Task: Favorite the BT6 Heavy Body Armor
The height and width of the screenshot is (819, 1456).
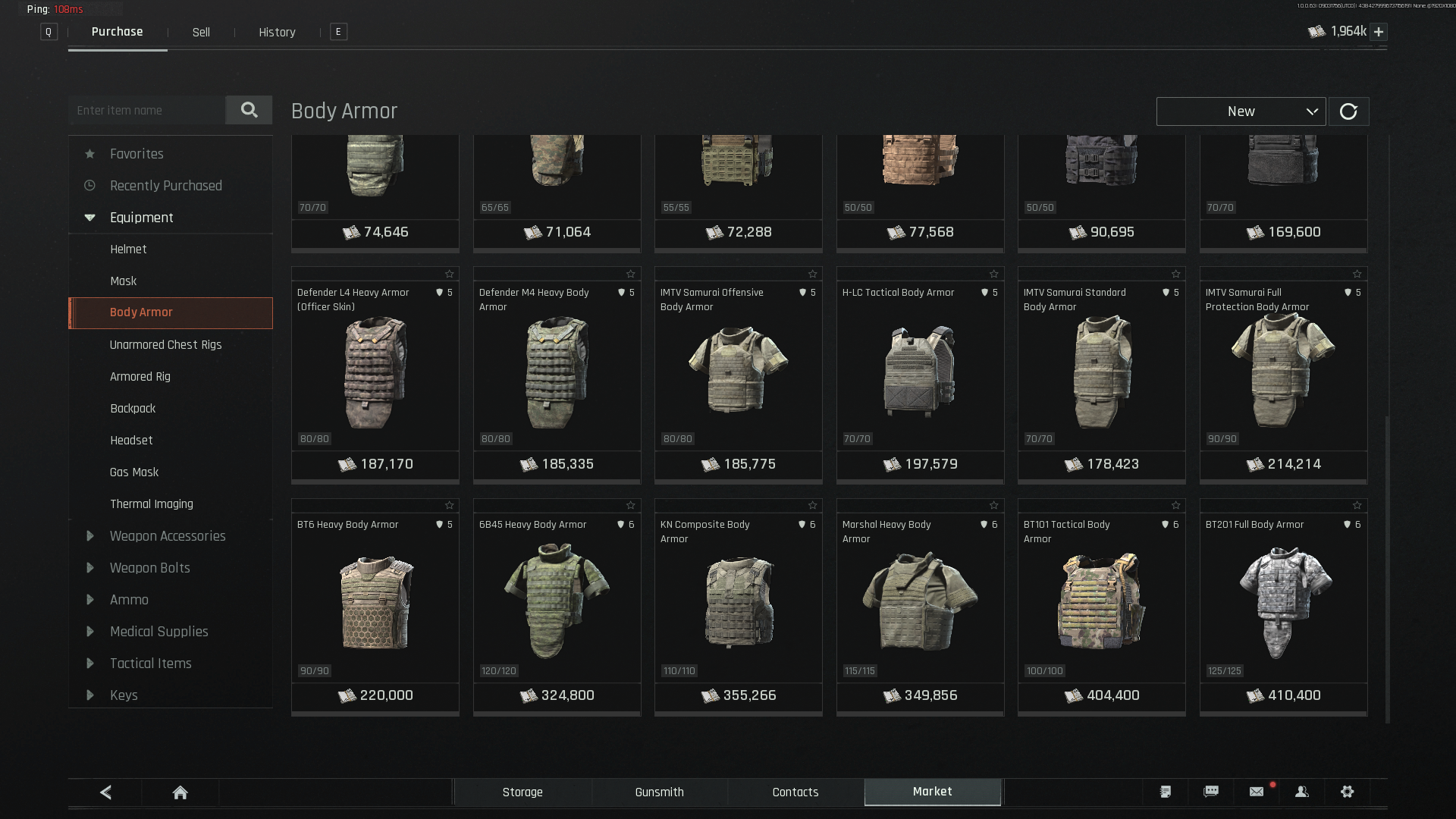Action: click(x=449, y=506)
